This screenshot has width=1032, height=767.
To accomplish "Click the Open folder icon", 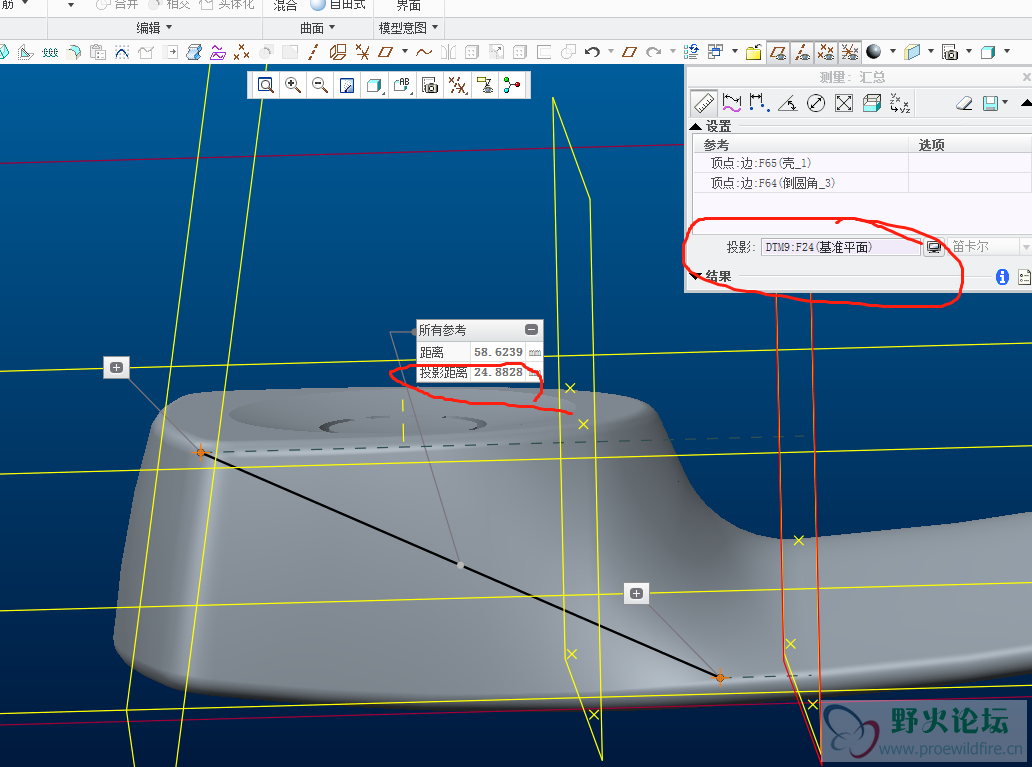I will click(x=754, y=52).
